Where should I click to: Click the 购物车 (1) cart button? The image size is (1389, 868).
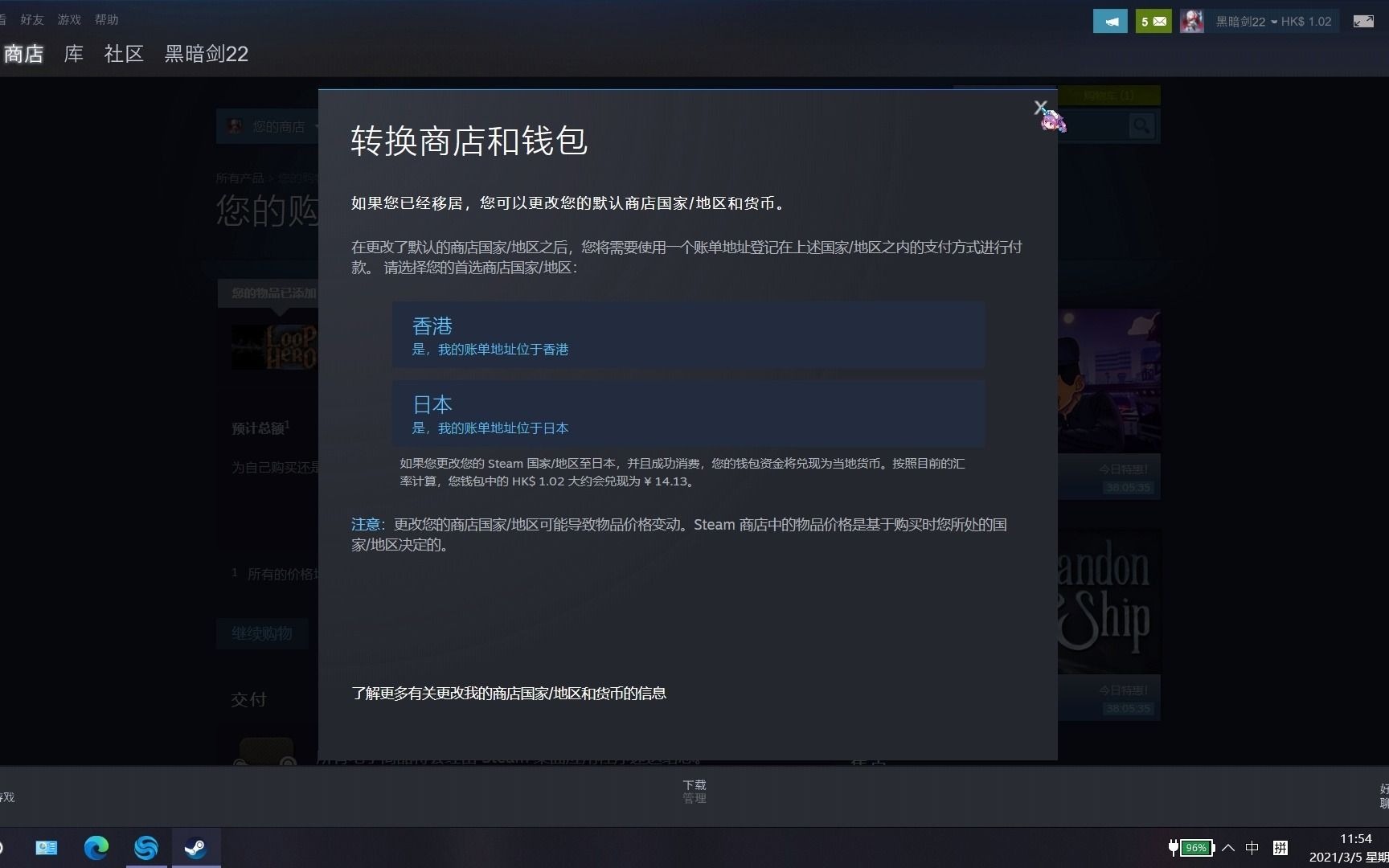[x=1108, y=96]
